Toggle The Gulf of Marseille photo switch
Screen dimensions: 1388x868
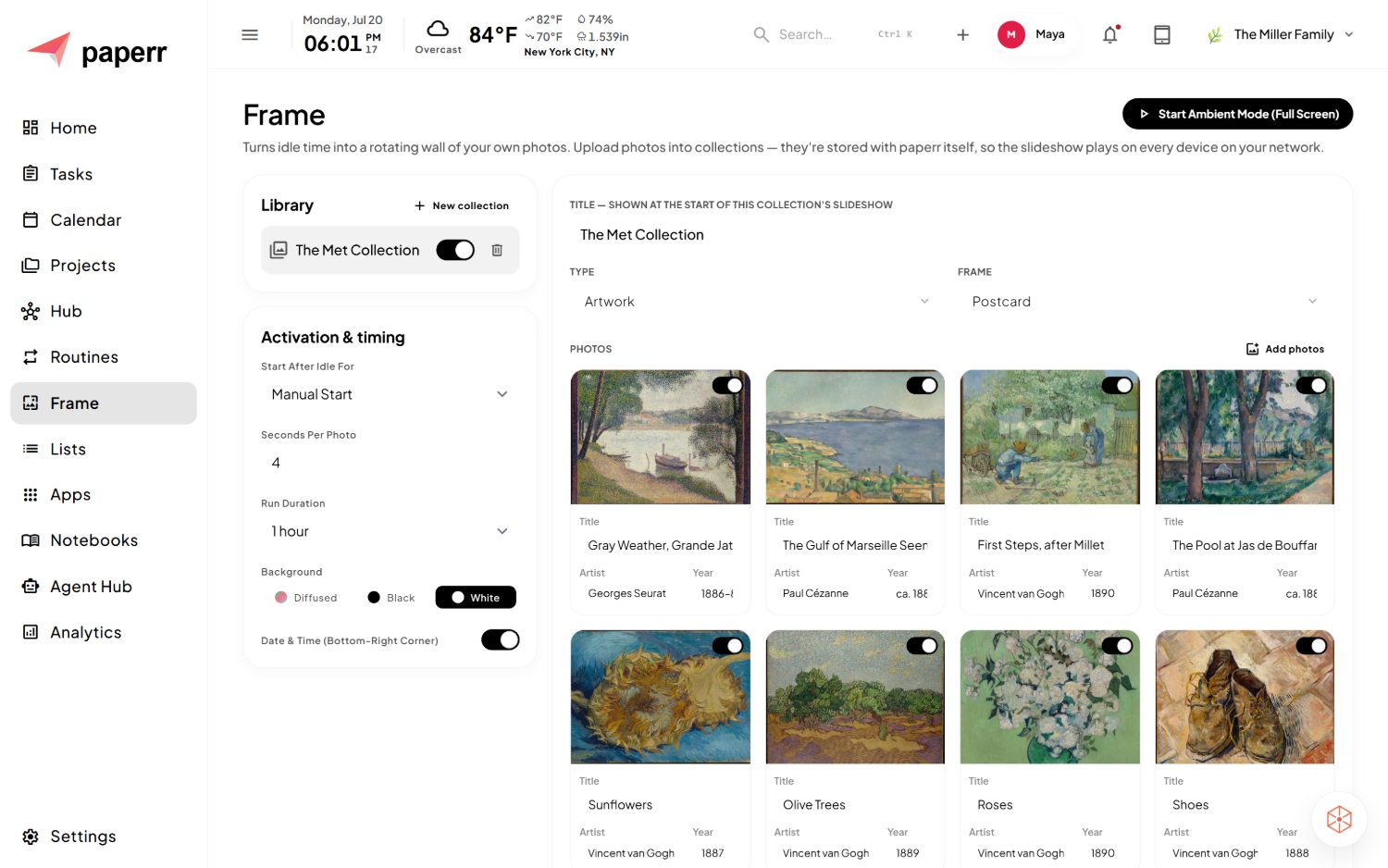point(922,385)
